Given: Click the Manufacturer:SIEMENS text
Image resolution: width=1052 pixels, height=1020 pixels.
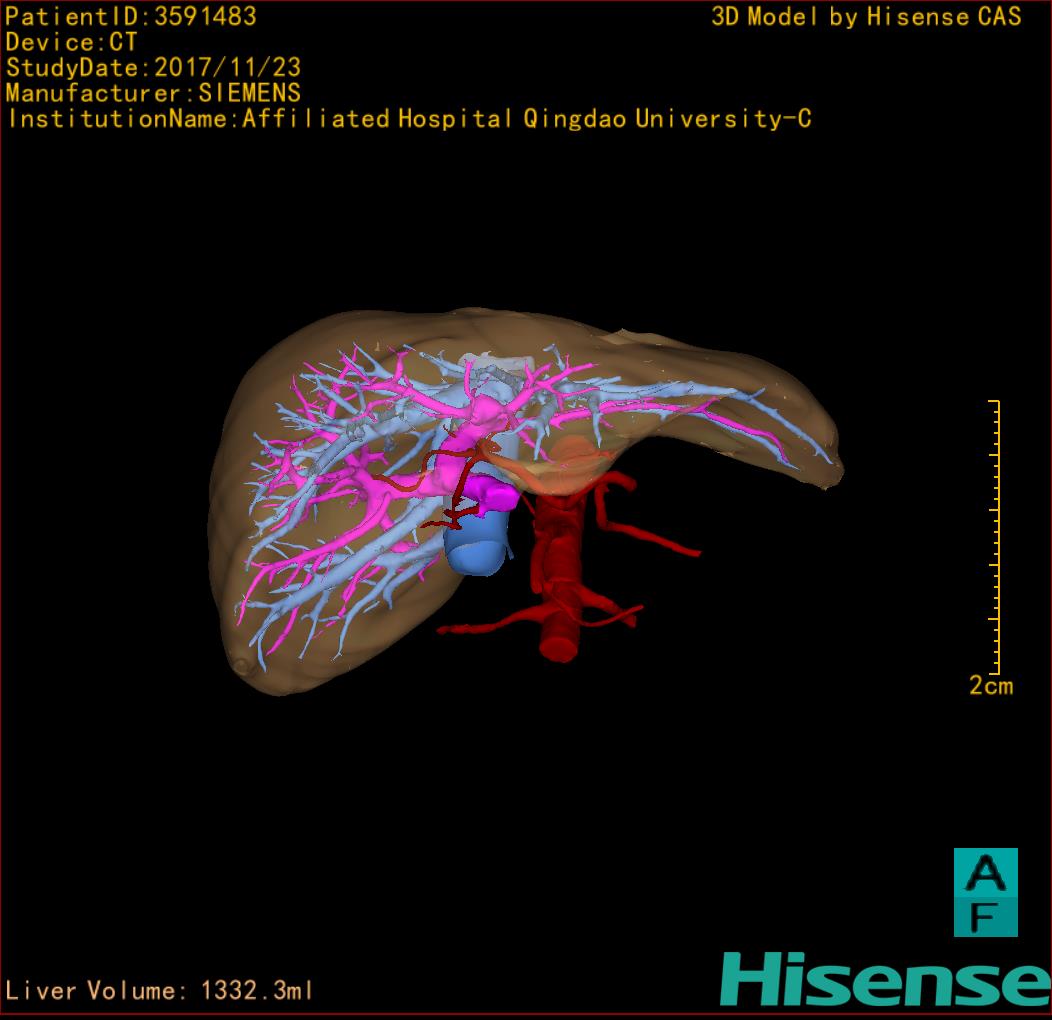Looking at the screenshot, I should coord(153,93).
